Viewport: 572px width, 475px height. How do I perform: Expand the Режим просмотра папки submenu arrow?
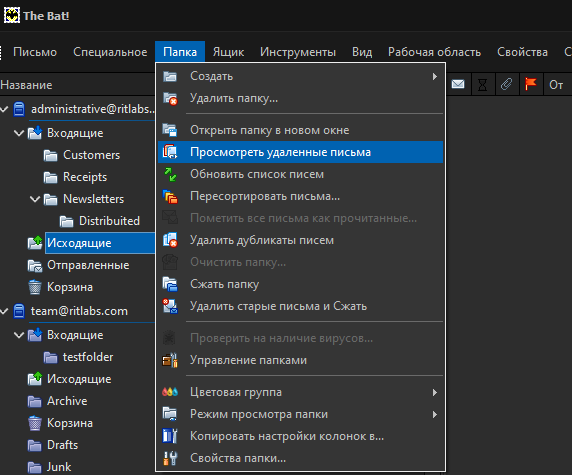tap(434, 414)
